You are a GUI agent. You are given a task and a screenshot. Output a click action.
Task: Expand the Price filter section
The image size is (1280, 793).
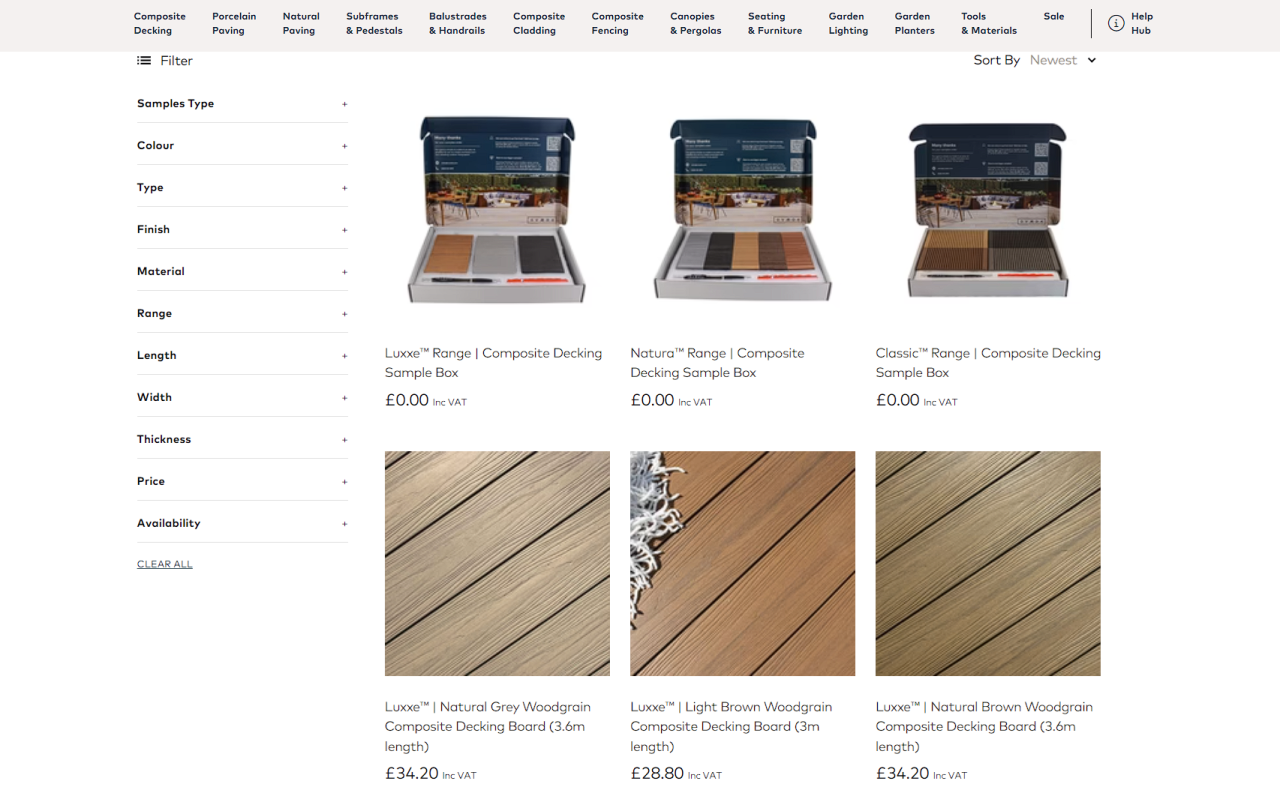click(242, 481)
